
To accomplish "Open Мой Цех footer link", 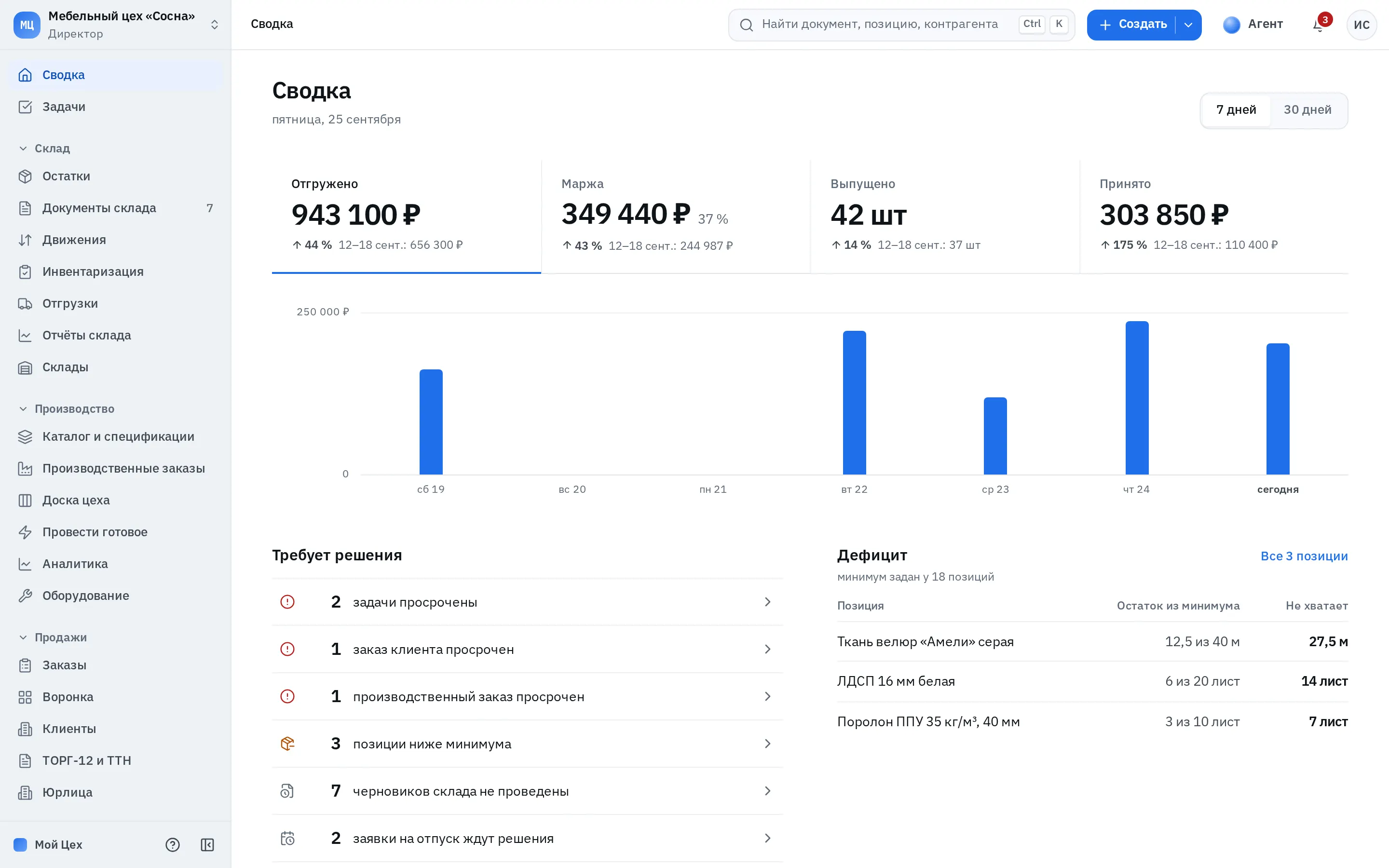I will 48,844.
